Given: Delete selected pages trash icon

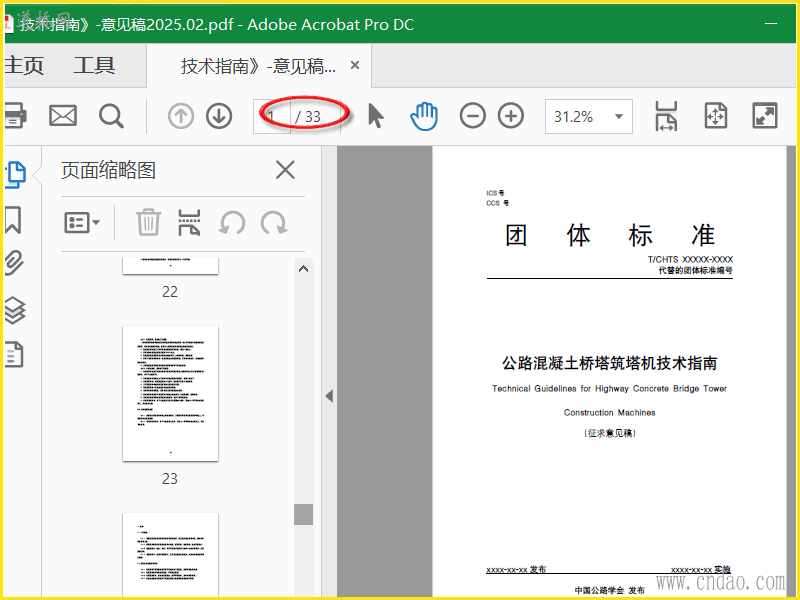Looking at the screenshot, I should click(x=148, y=222).
